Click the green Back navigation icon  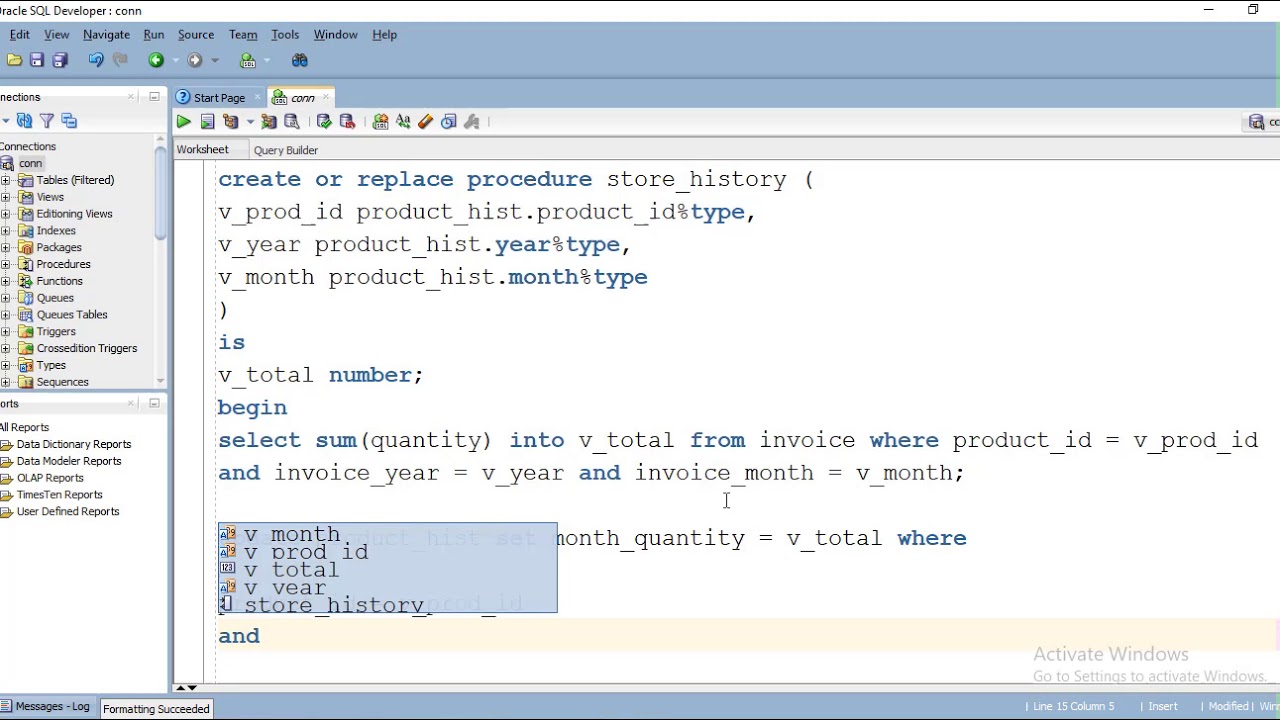pyautogui.click(x=156, y=61)
